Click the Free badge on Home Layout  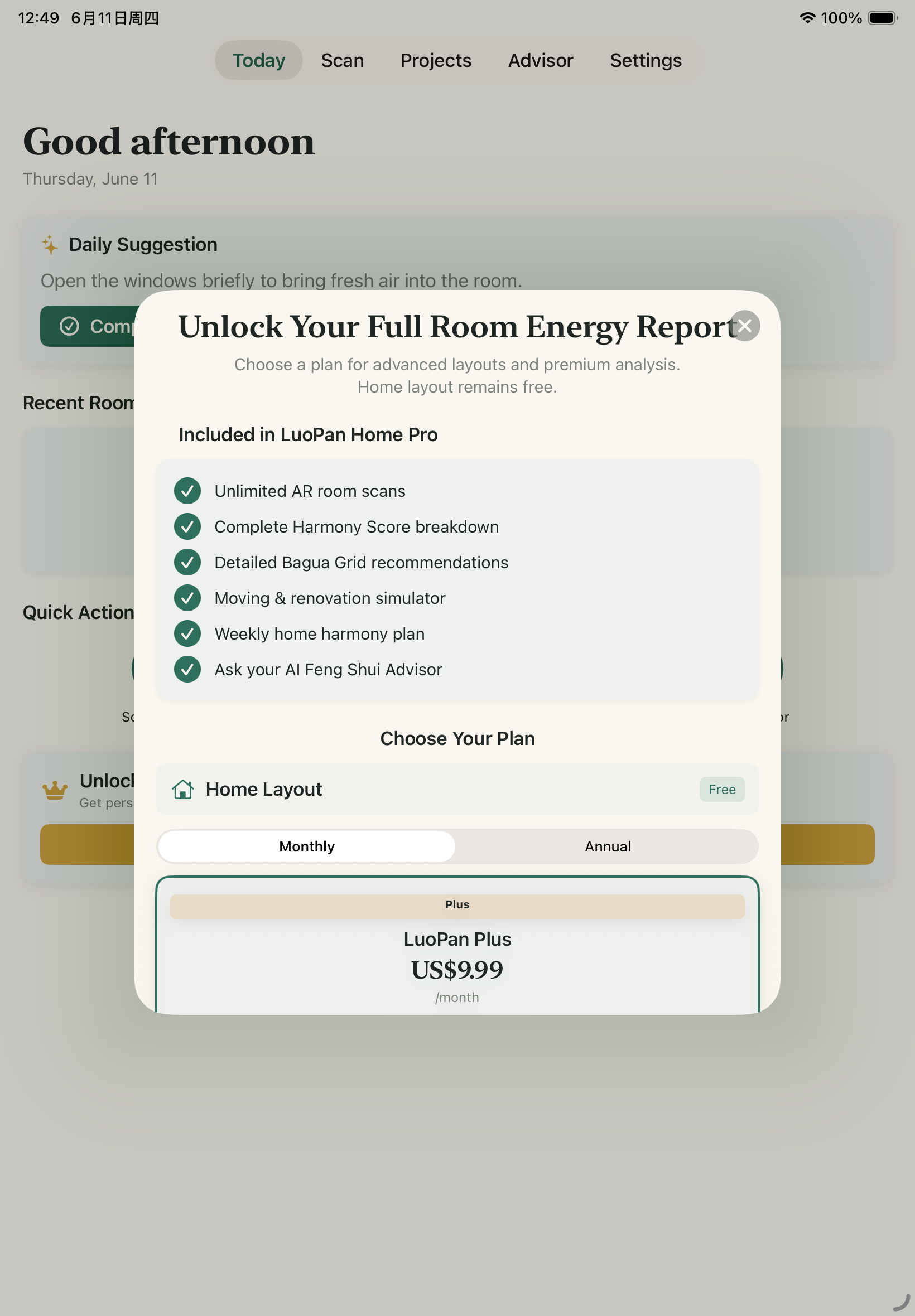pyautogui.click(x=722, y=790)
